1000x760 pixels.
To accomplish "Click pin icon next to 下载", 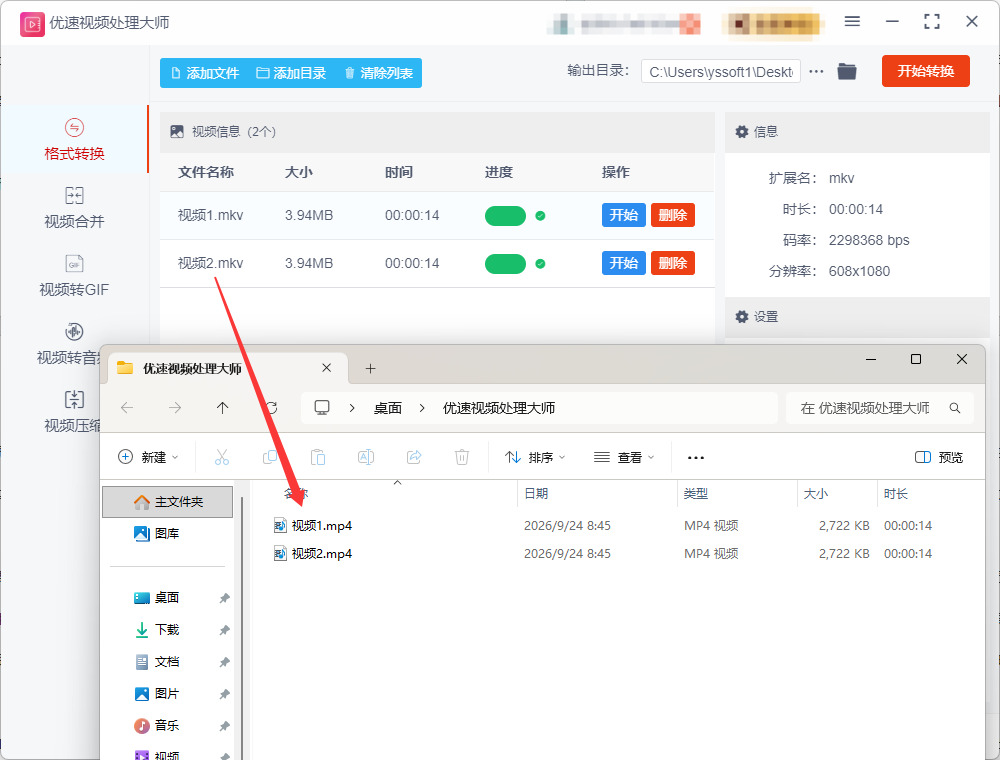I will [x=224, y=630].
